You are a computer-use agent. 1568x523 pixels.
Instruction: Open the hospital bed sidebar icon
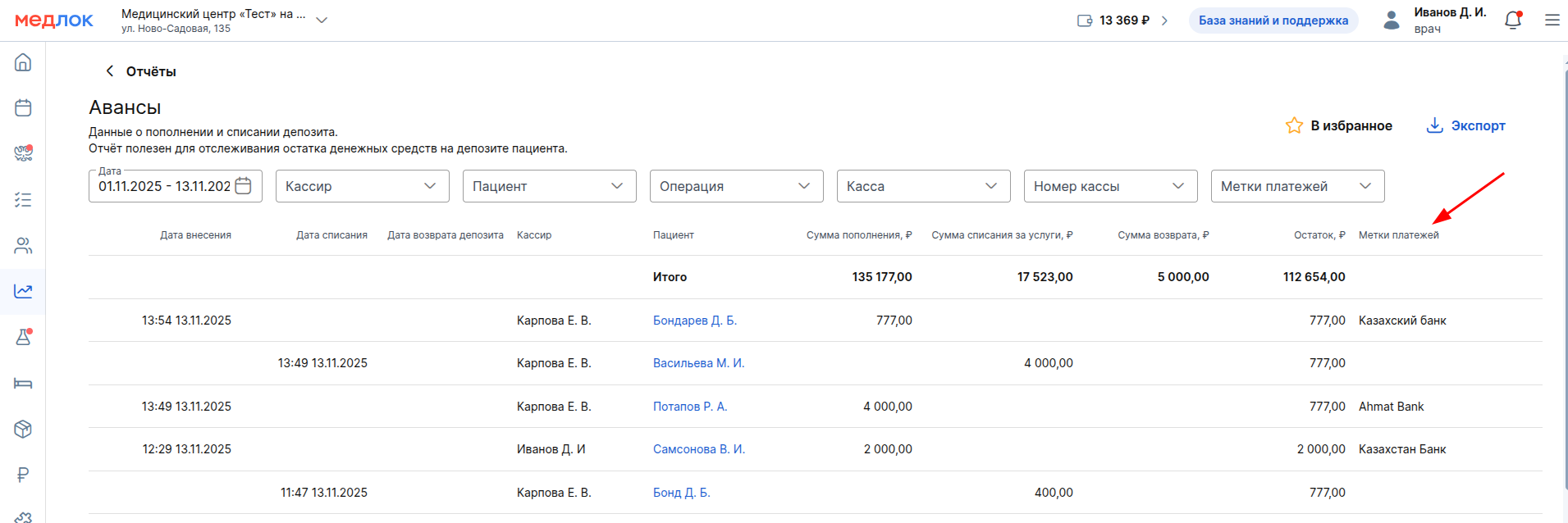pyautogui.click(x=23, y=383)
